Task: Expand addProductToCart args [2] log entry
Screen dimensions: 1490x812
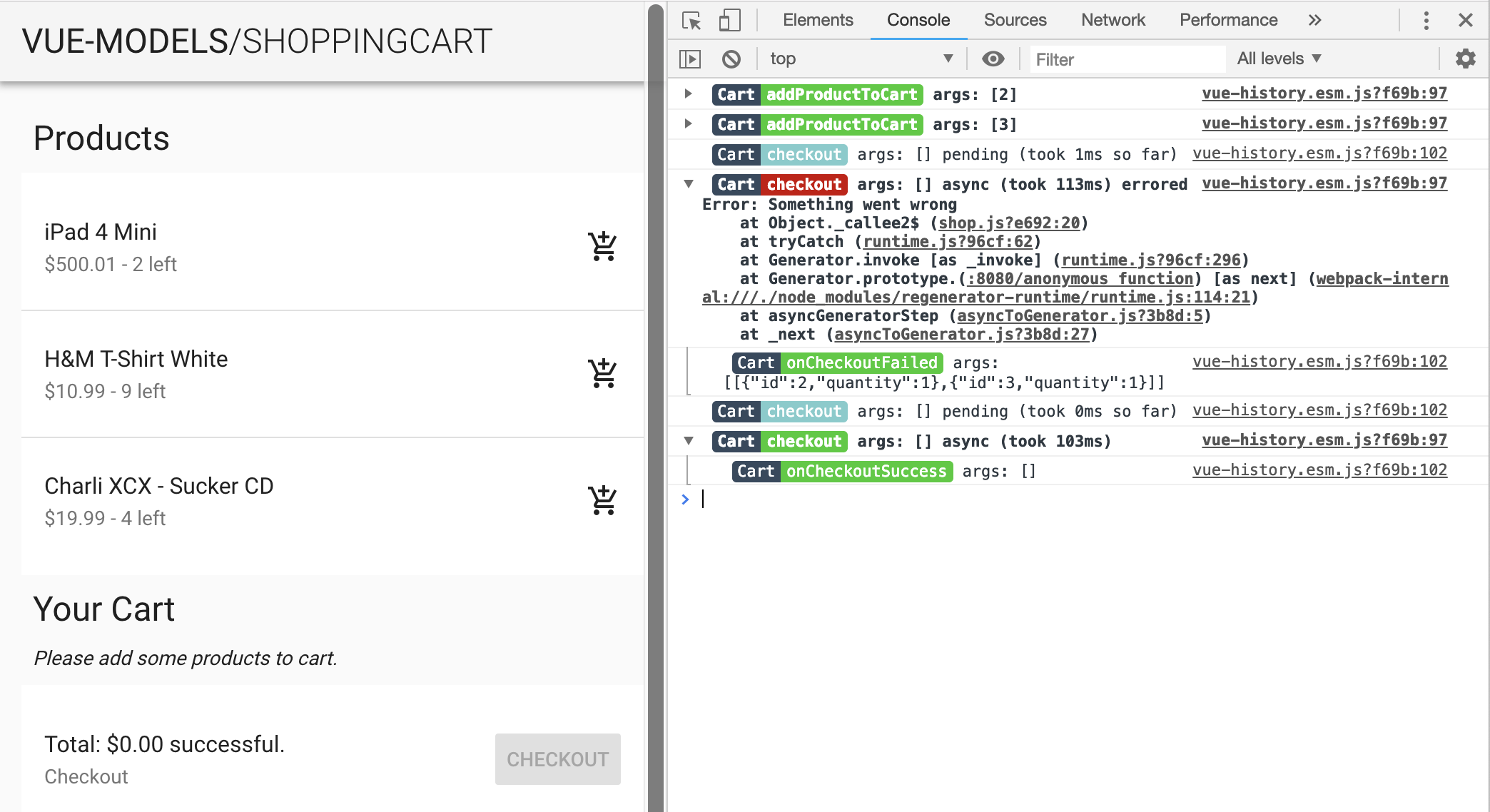Action: (x=688, y=93)
